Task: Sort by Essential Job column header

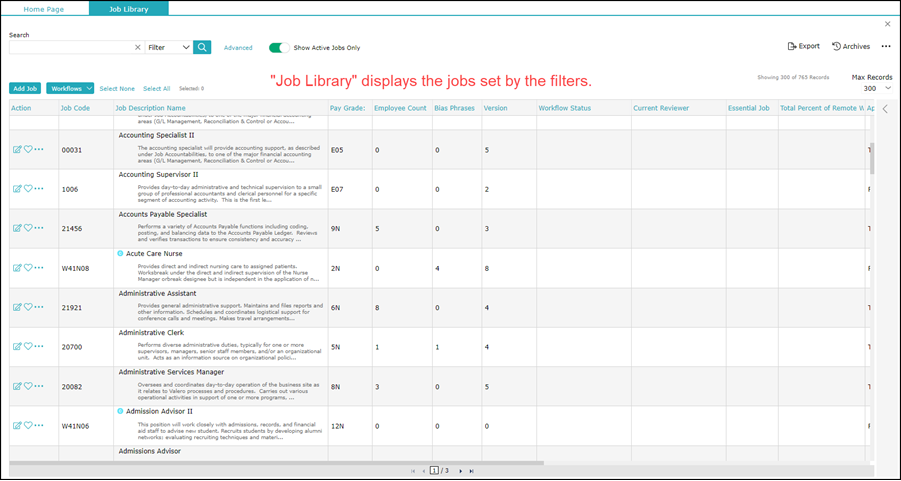Action: [x=749, y=108]
